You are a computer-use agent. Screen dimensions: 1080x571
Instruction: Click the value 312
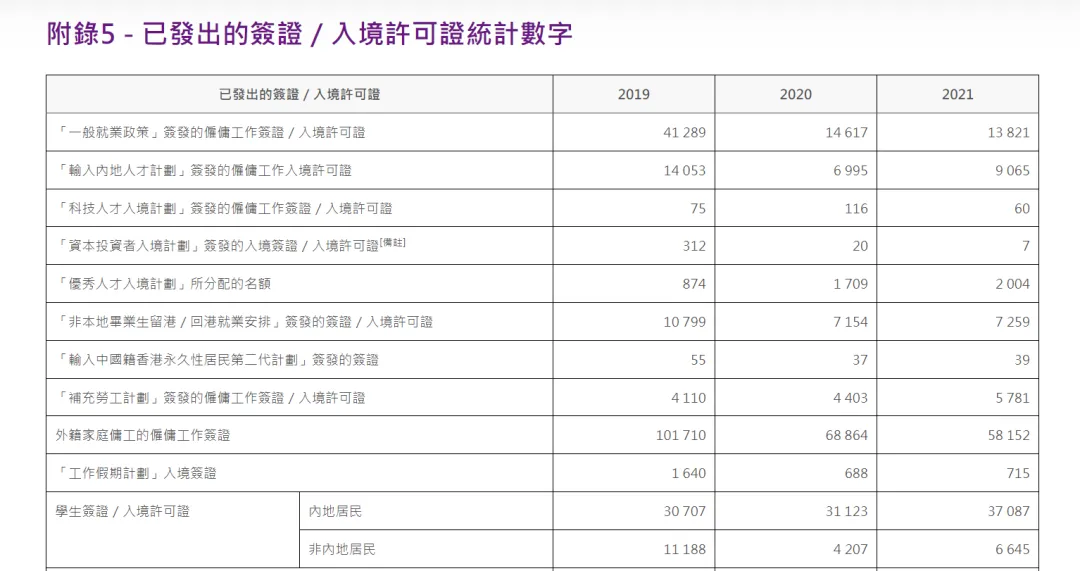(694, 246)
